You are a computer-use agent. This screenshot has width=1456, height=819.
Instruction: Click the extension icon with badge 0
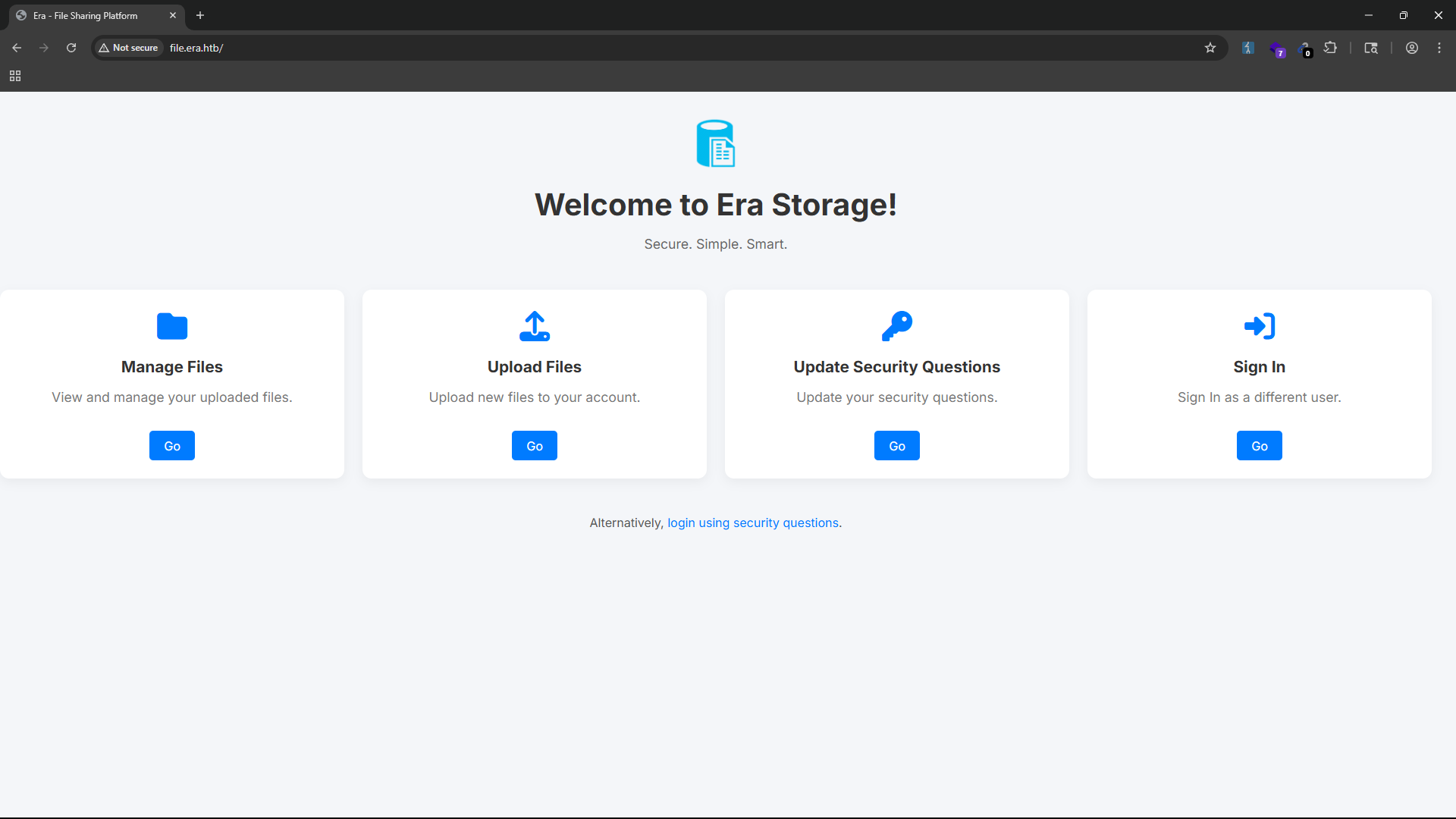click(1305, 49)
